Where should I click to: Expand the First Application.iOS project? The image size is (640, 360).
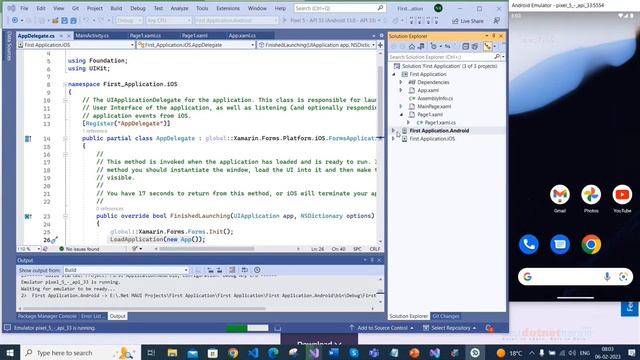click(393, 139)
